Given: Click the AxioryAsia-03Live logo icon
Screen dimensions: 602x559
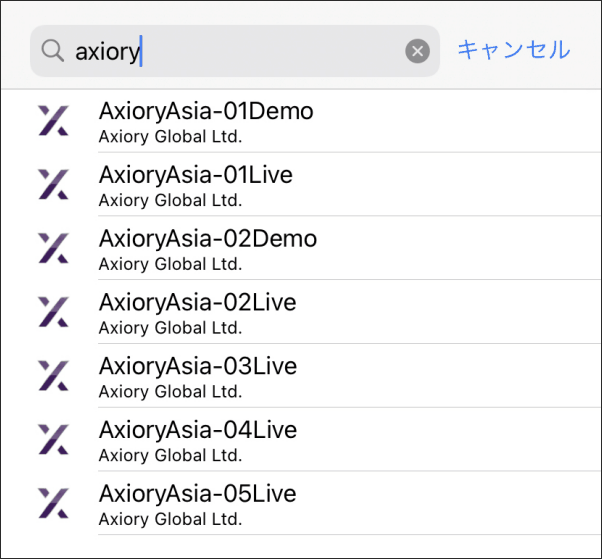Looking at the screenshot, I should (53, 377).
